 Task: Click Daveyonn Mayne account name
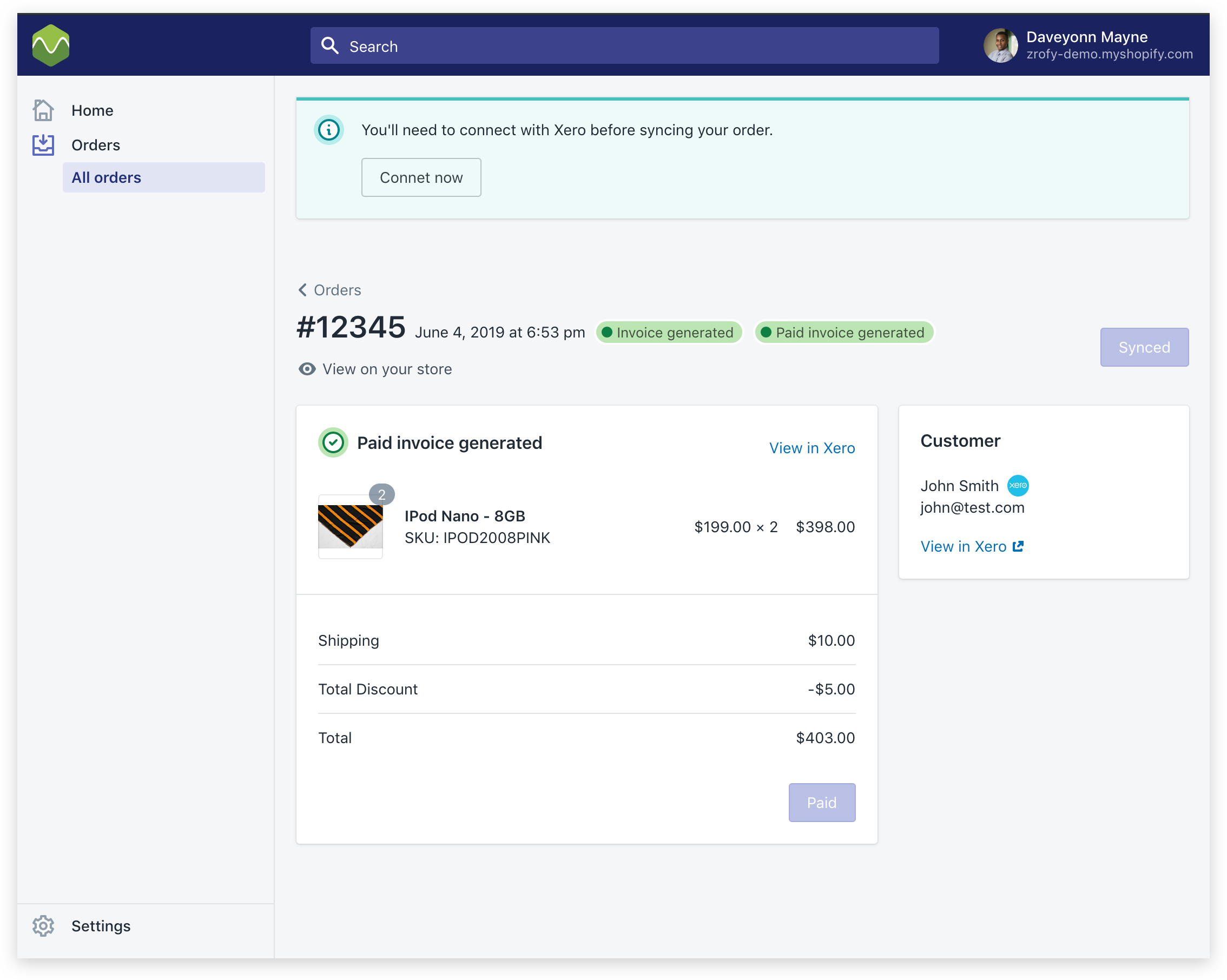pos(1087,37)
